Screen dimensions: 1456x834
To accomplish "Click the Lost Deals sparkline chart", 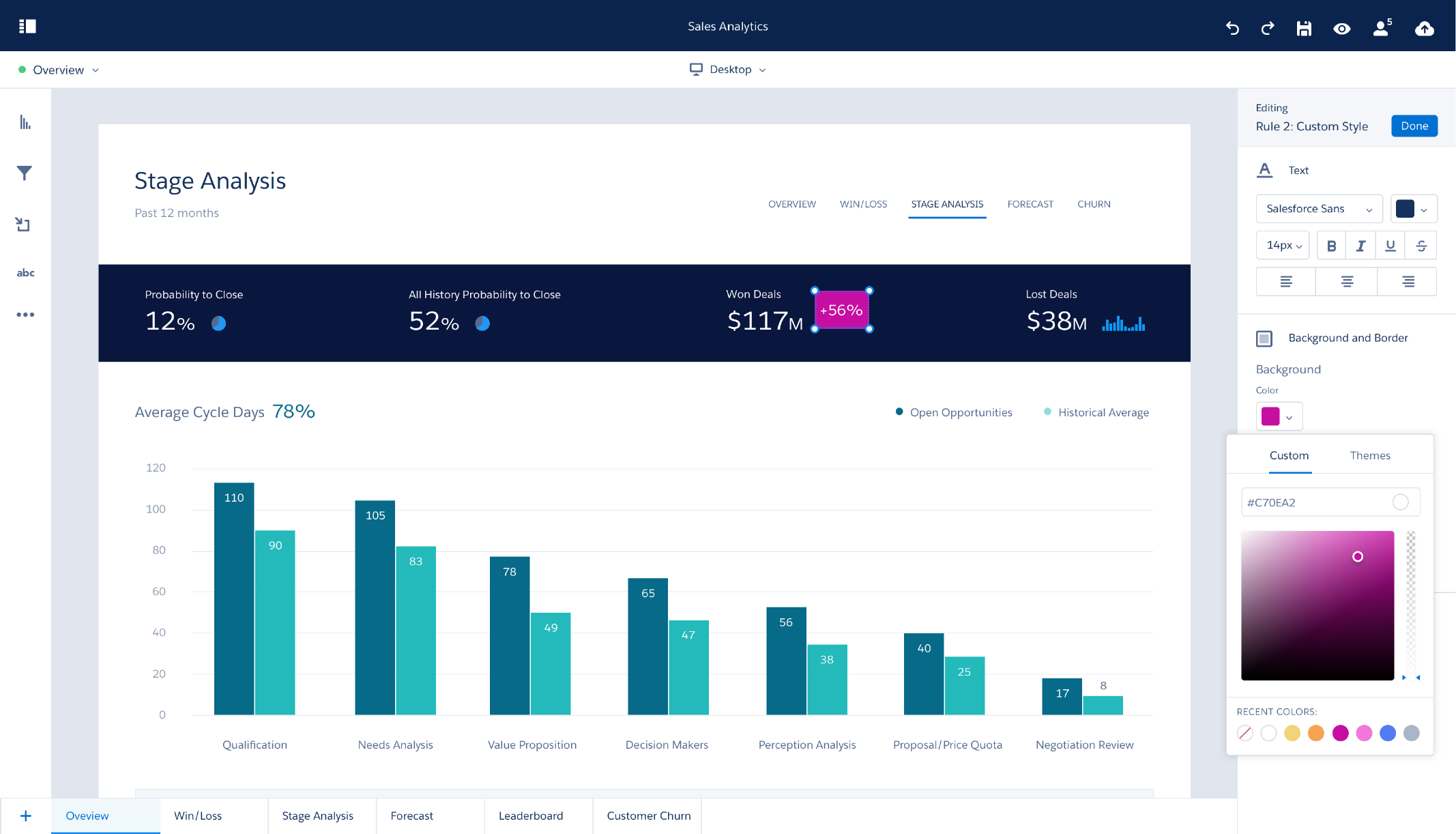I will click(x=1123, y=323).
